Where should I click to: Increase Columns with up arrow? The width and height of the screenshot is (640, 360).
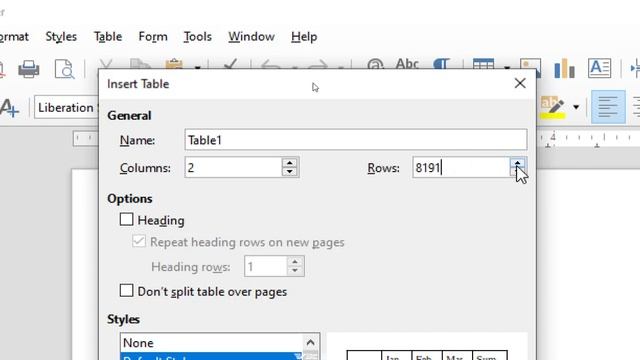point(289,163)
